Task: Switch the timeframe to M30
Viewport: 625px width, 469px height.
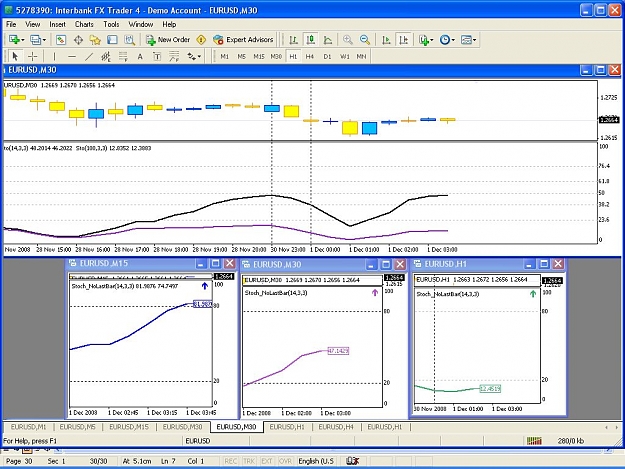Action: click(x=276, y=57)
